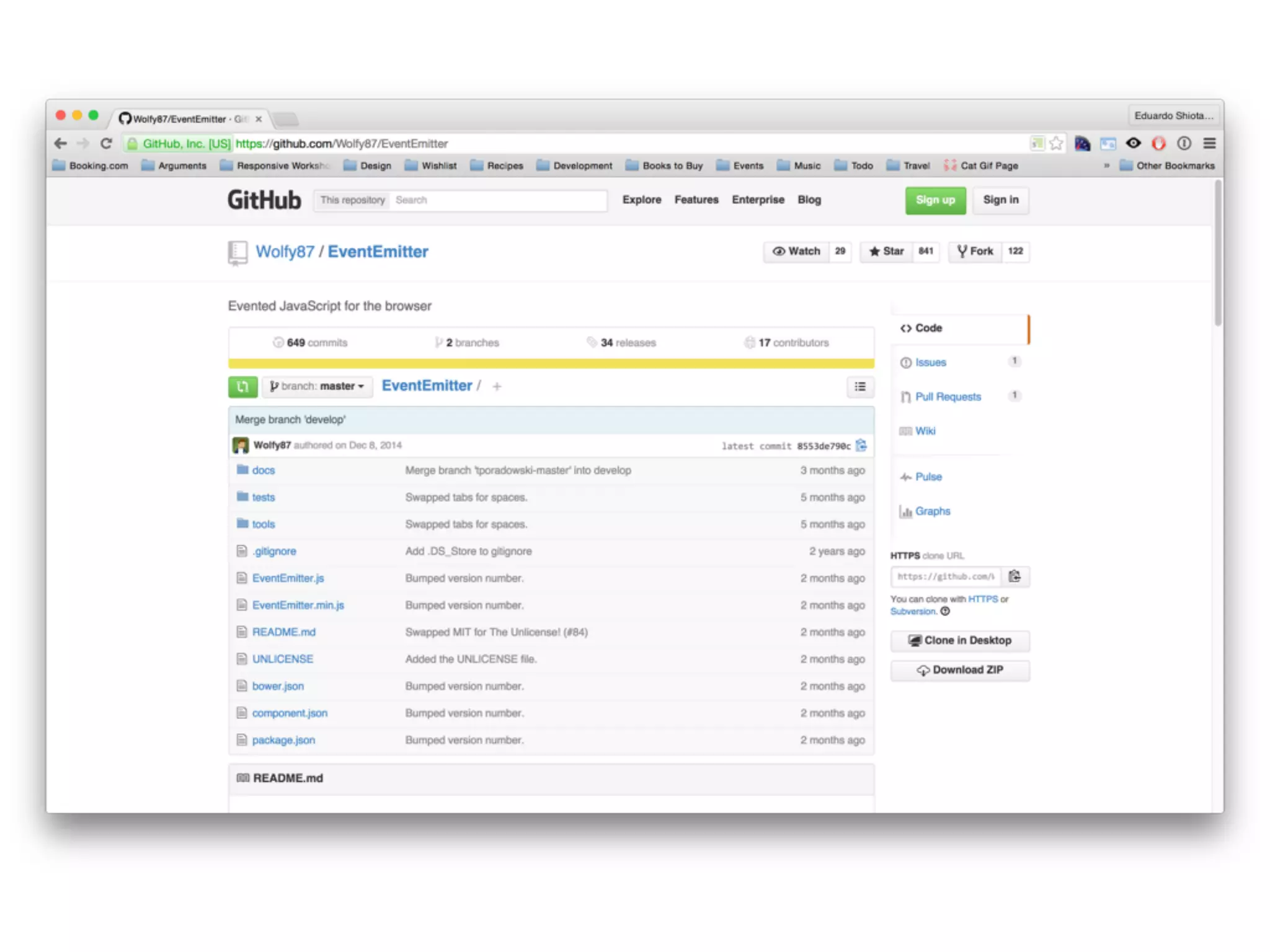Expand the branch: master dropdown
The width and height of the screenshot is (1270, 952).
[317, 386]
